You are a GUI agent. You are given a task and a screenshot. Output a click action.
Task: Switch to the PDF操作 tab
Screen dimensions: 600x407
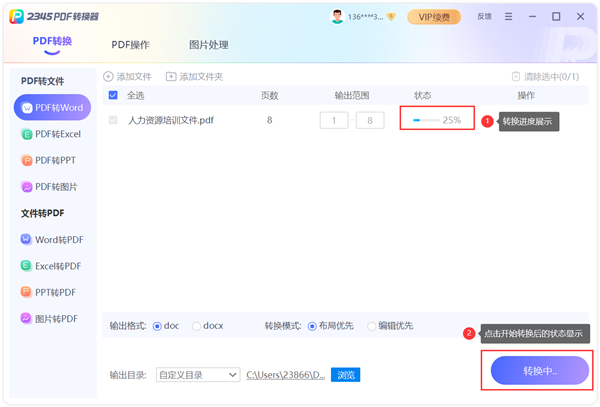click(130, 45)
